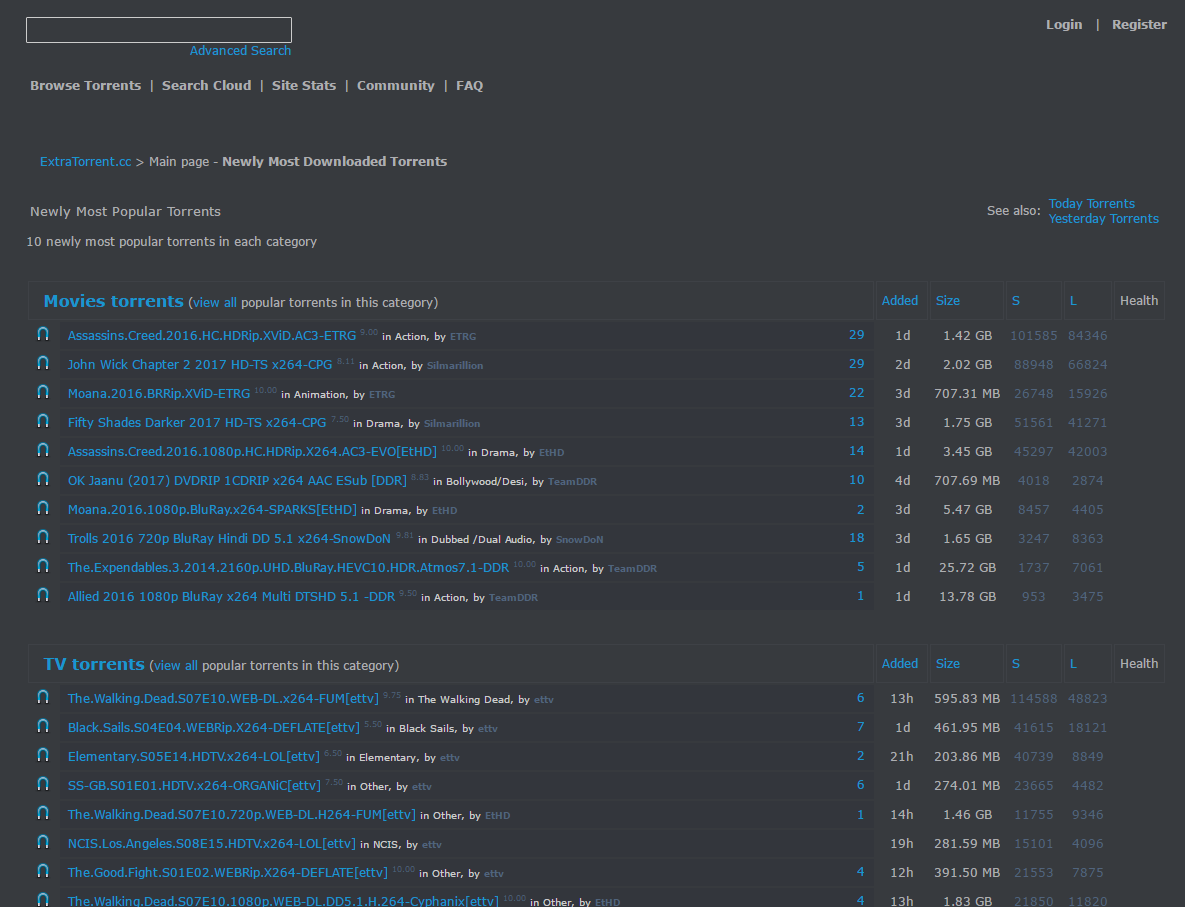
Task: Click magnet icon for The.Walking.Dead.S07E10.WEB-DL.x264-FUM
Action: coord(43,698)
